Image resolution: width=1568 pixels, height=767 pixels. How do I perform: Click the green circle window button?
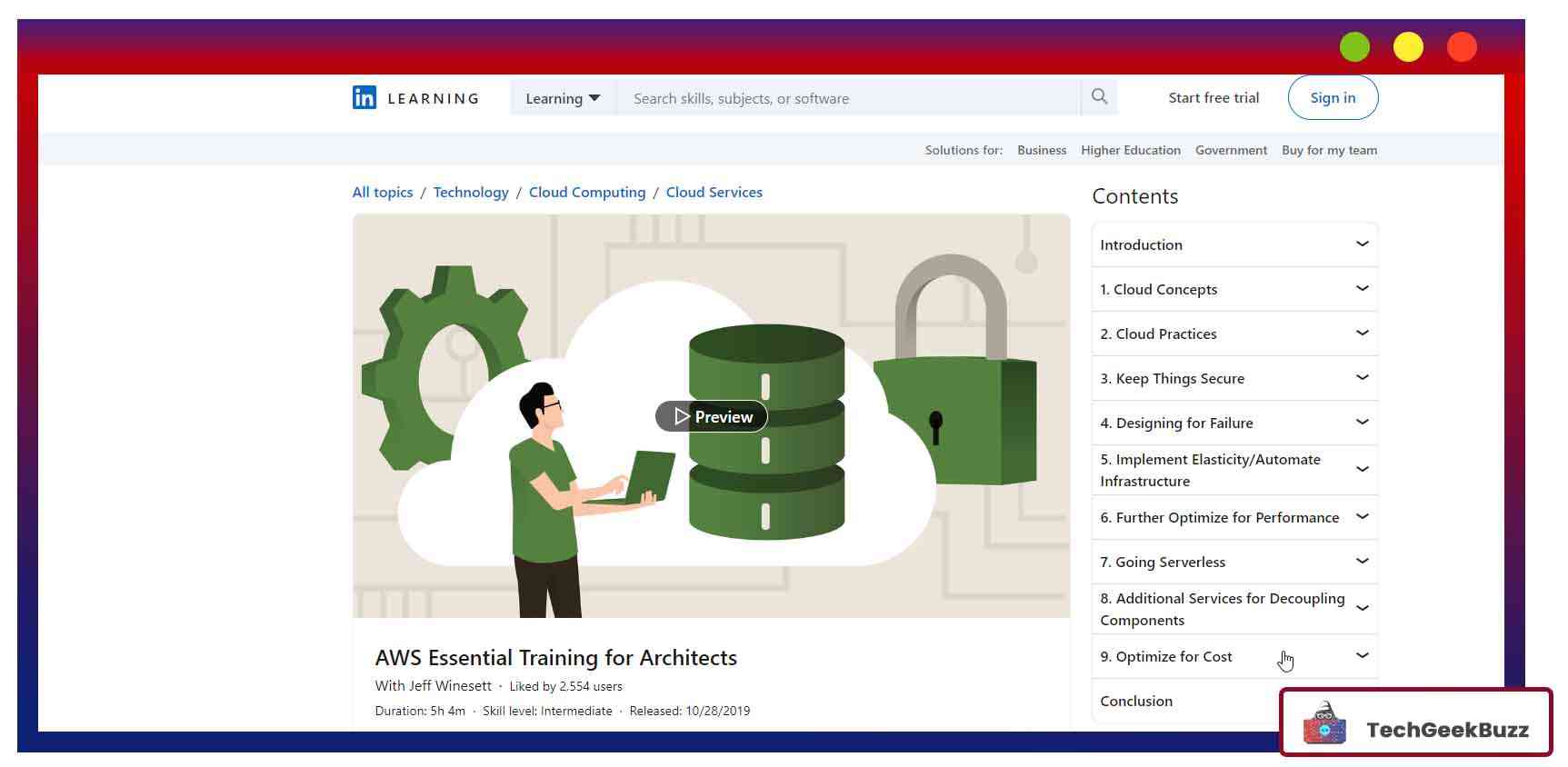click(x=1353, y=47)
